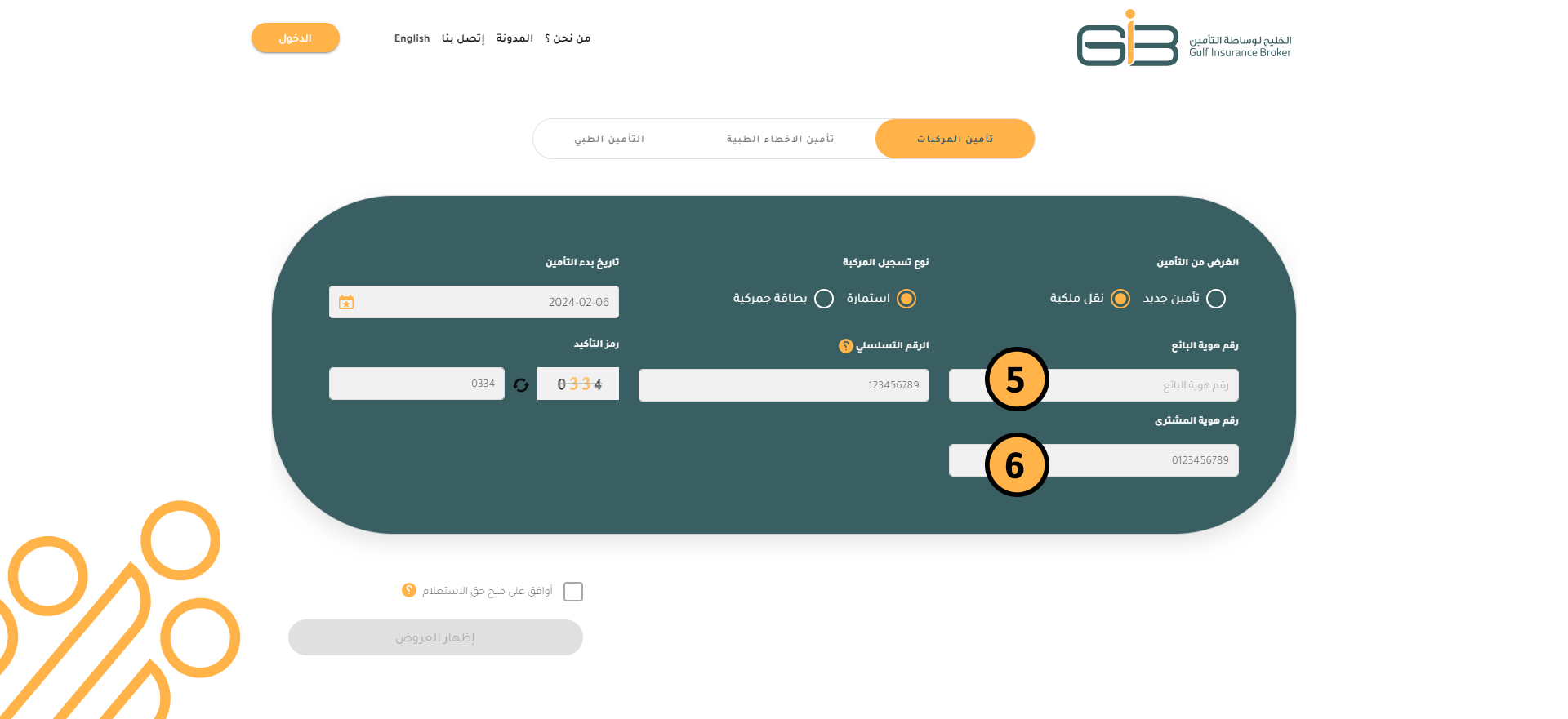Click the Gulf Insurance Broker logo
Viewport: 1568px width, 719px height.
click(1183, 39)
